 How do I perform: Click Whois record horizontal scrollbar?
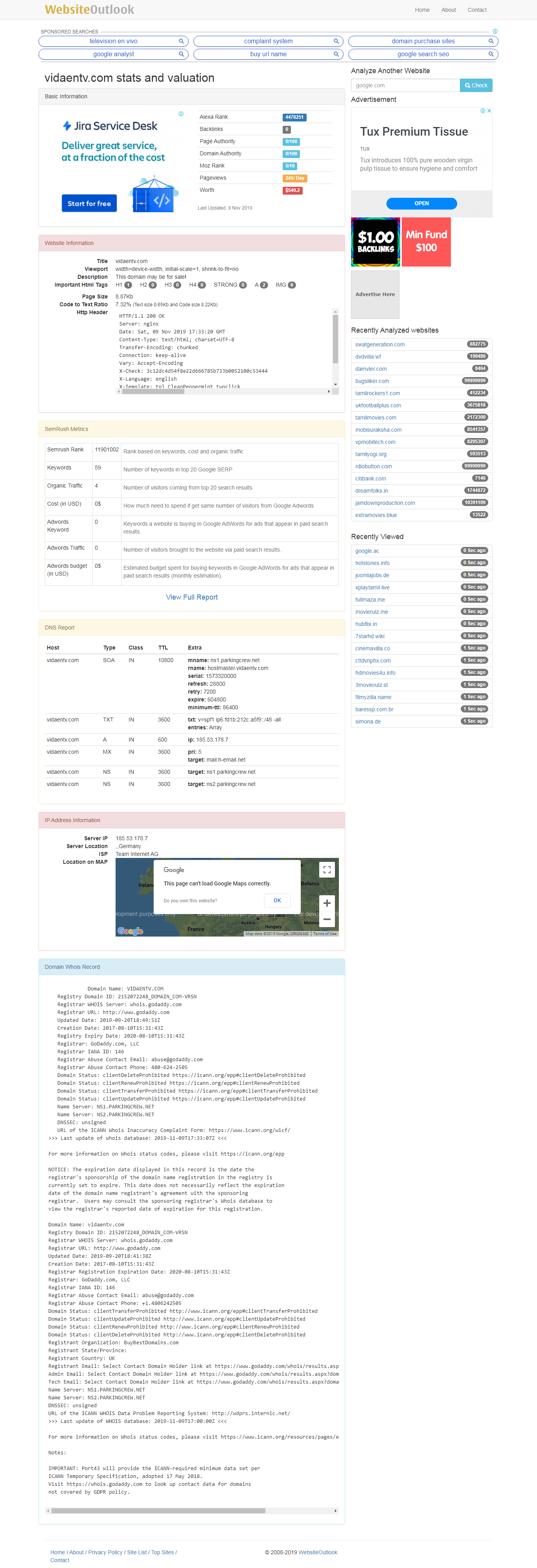pyautogui.click(x=158, y=1511)
